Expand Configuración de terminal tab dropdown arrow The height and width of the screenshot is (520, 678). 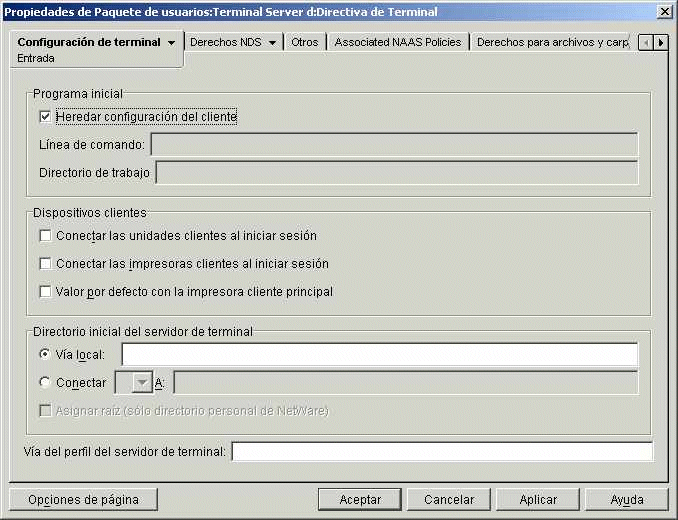point(172,43)
